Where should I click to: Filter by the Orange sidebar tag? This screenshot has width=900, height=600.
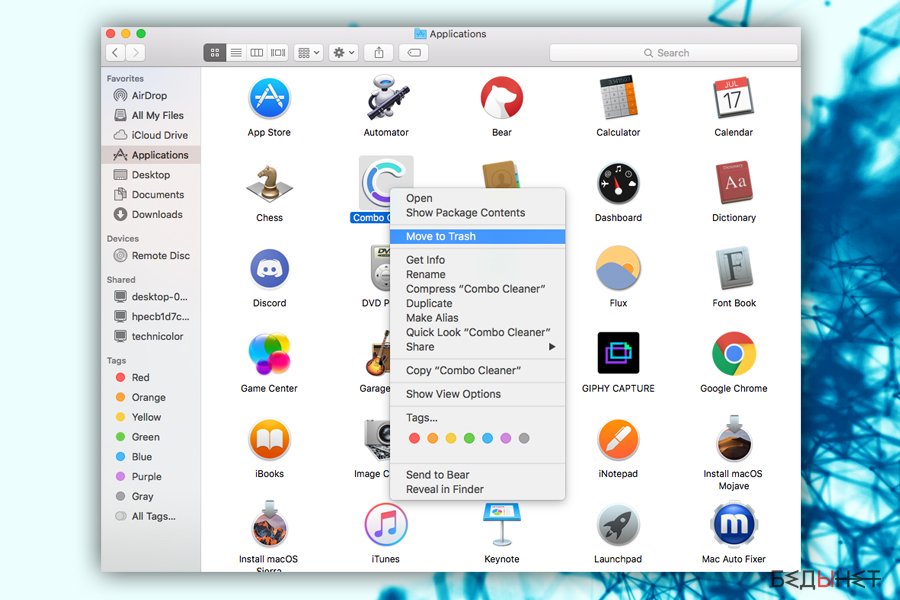(x=151, y=397)
